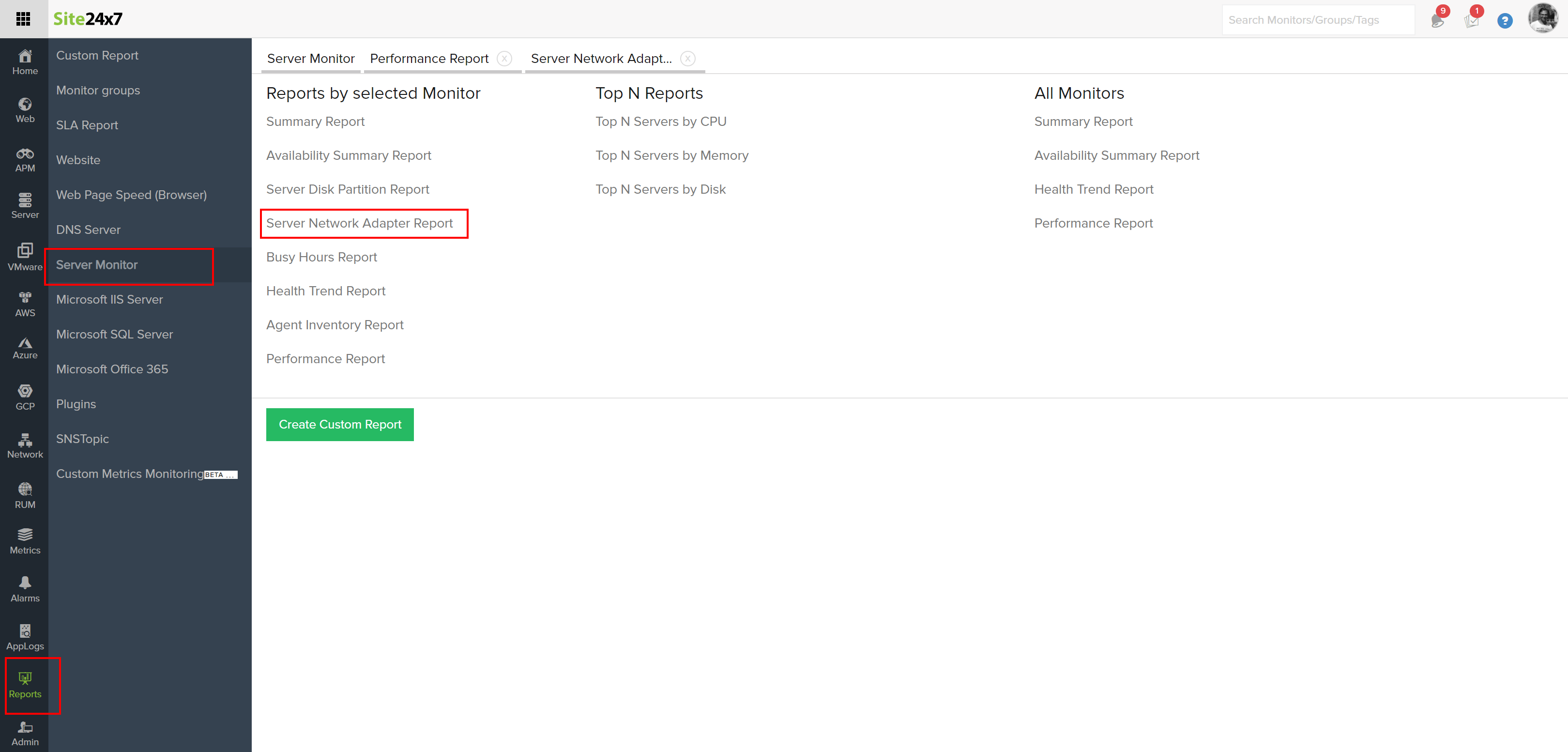Go to Home in the sidebar

tap(25, 62)
